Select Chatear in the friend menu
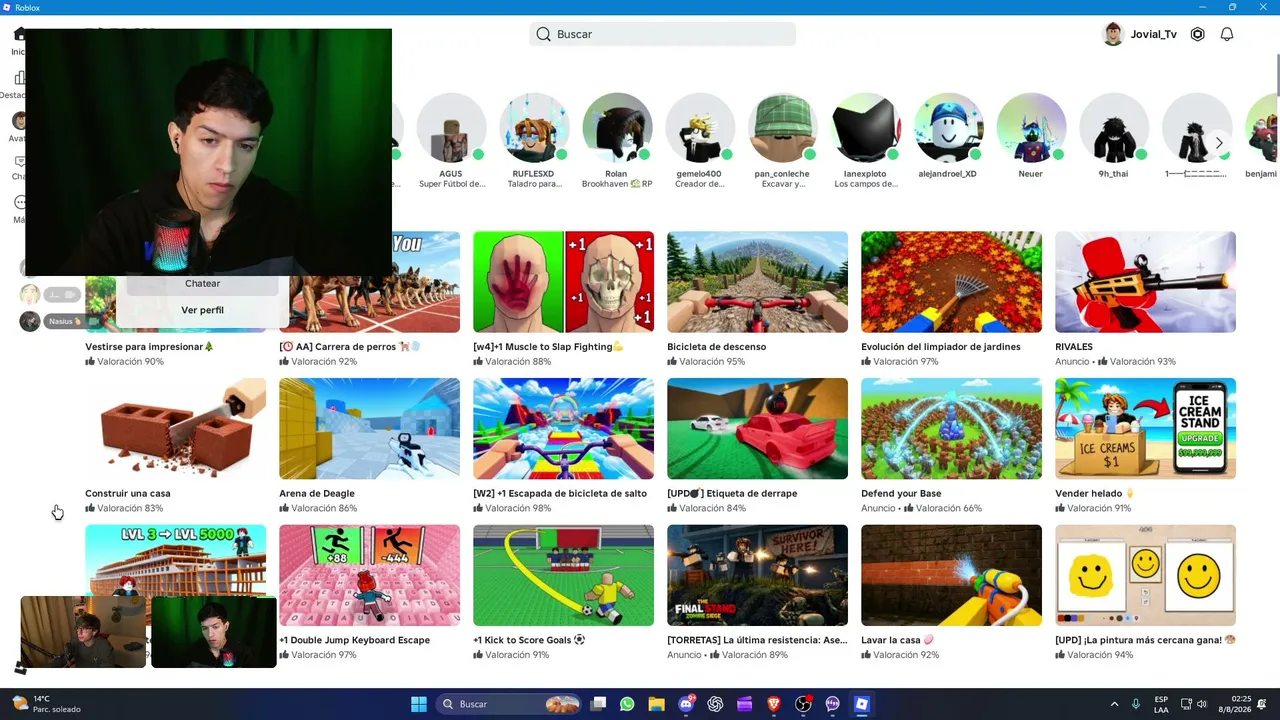Image resolution: width=1280 pixels, height=720 pixels. point(202,283)
